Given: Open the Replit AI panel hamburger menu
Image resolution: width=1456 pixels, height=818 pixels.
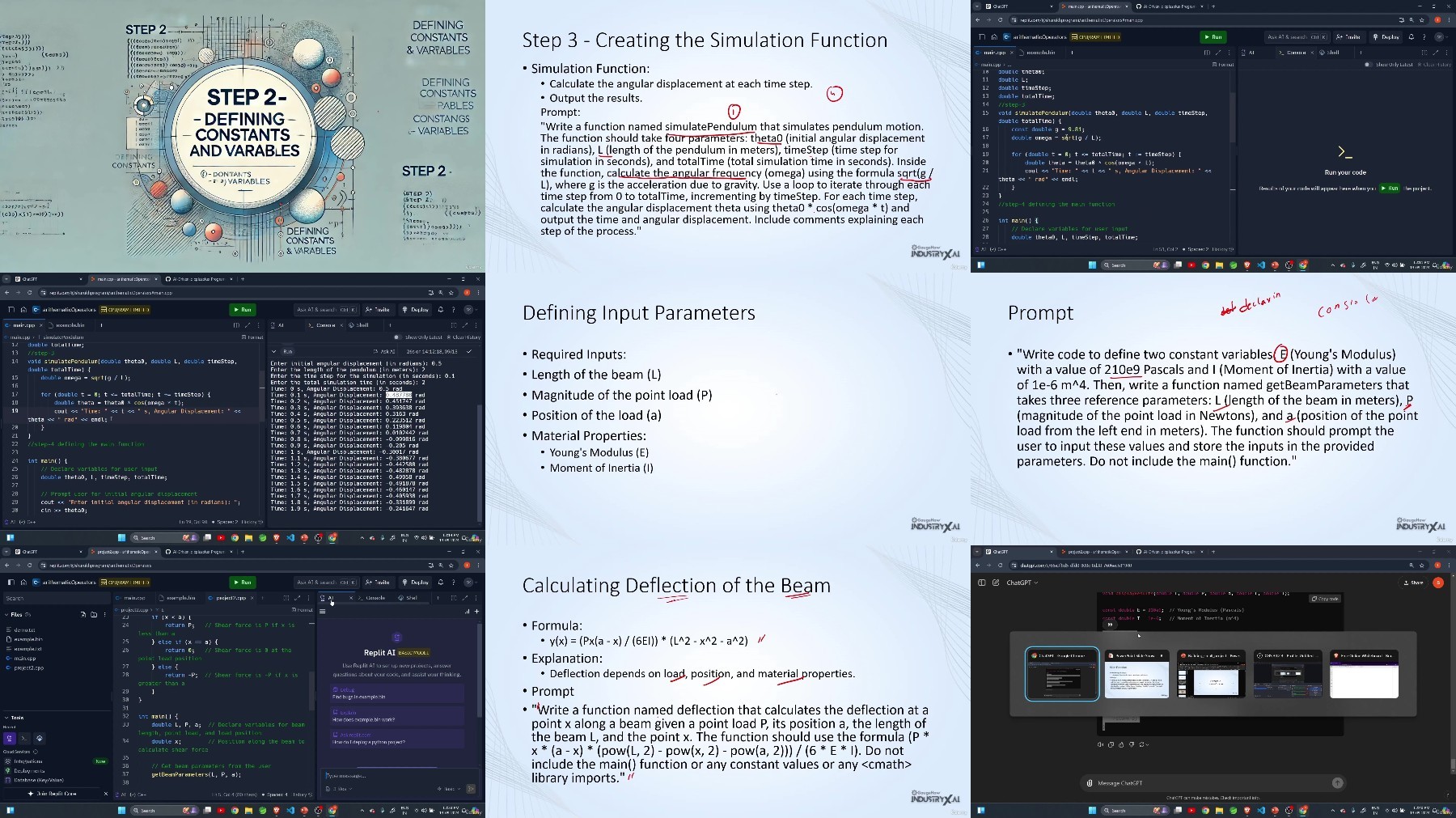Looking at the screenshot, I should (x=323, y=612).
